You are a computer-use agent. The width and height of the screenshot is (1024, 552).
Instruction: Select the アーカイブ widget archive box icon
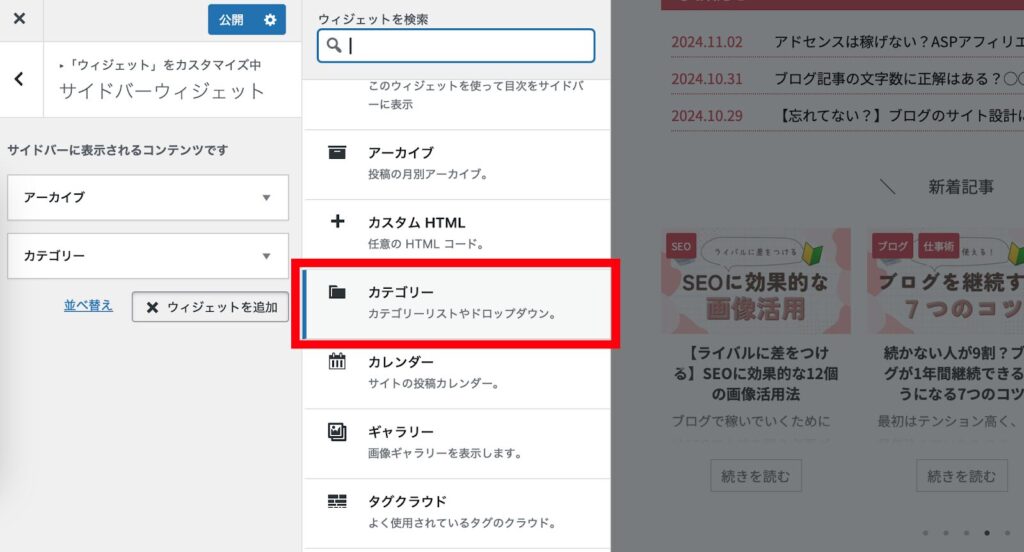coord(337,152)
